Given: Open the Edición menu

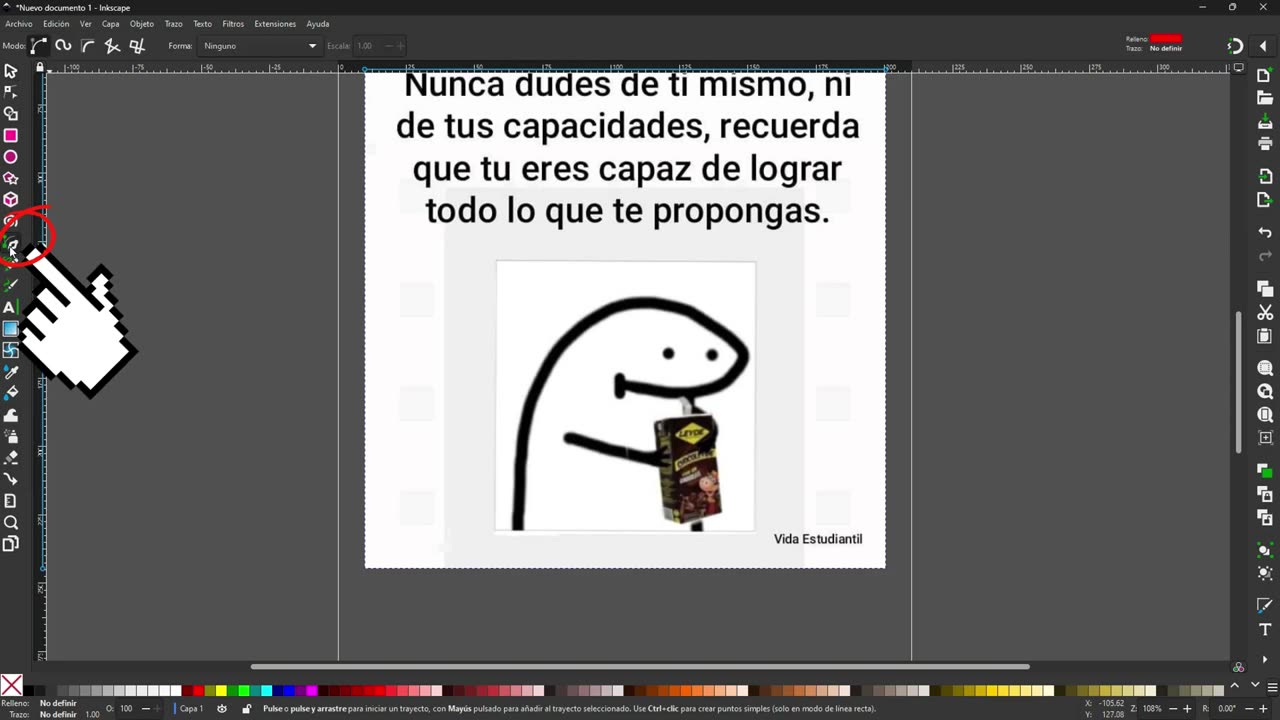Looking at the screenshot, I should 56,24.
